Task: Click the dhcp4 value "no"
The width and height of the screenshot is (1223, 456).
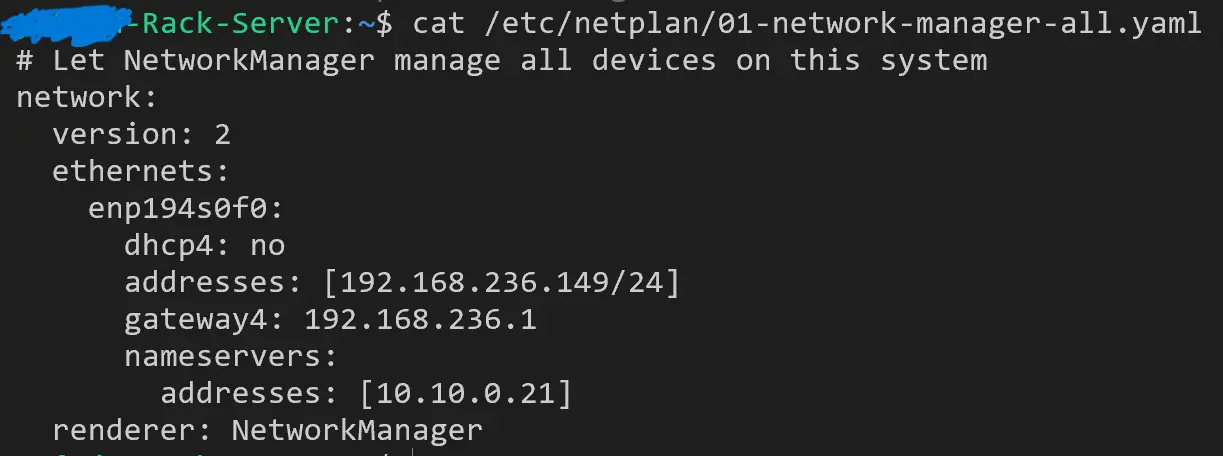Action: [267, 245]
